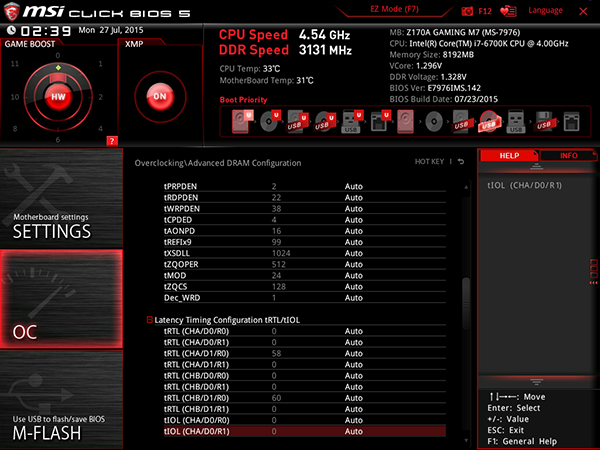The height and width of the screenshot is (450, 600).
Task: Select the legacy USB key boot icon
Action: pos(515,121)
